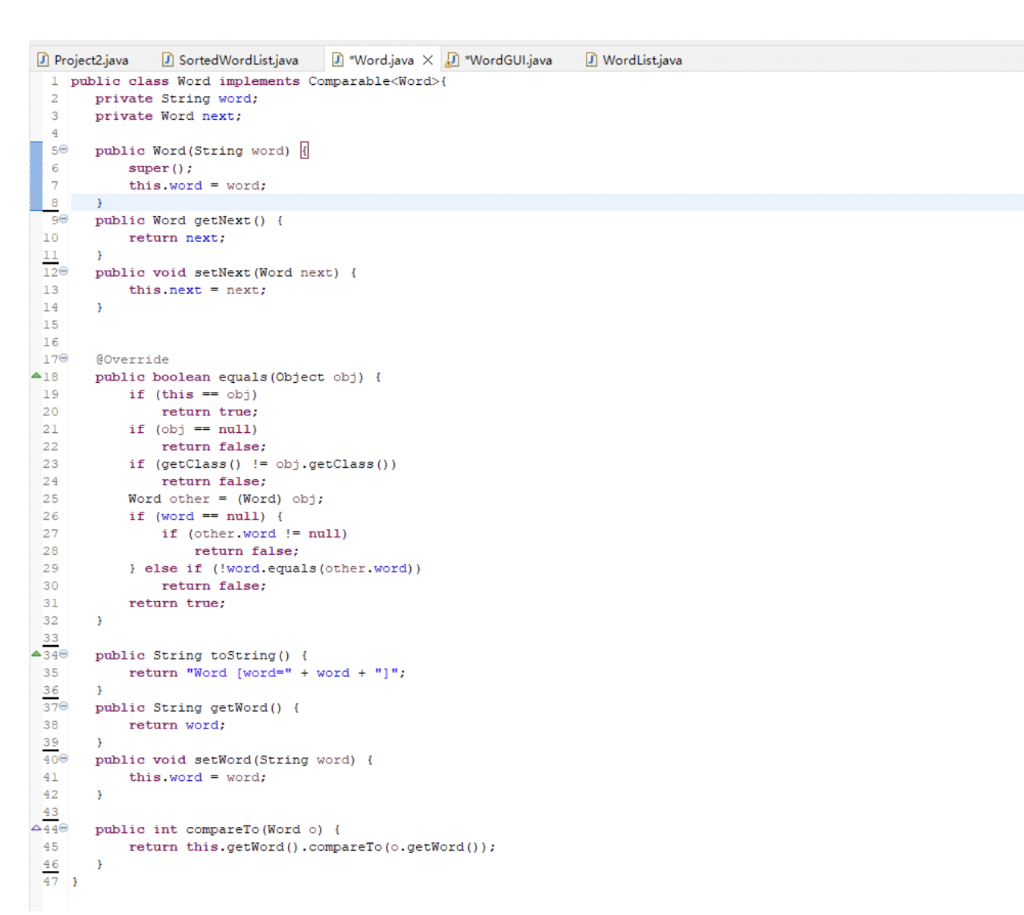
Task: Click 'compareTo(o.getWord())' on line 45
Action: coord(398,847)
